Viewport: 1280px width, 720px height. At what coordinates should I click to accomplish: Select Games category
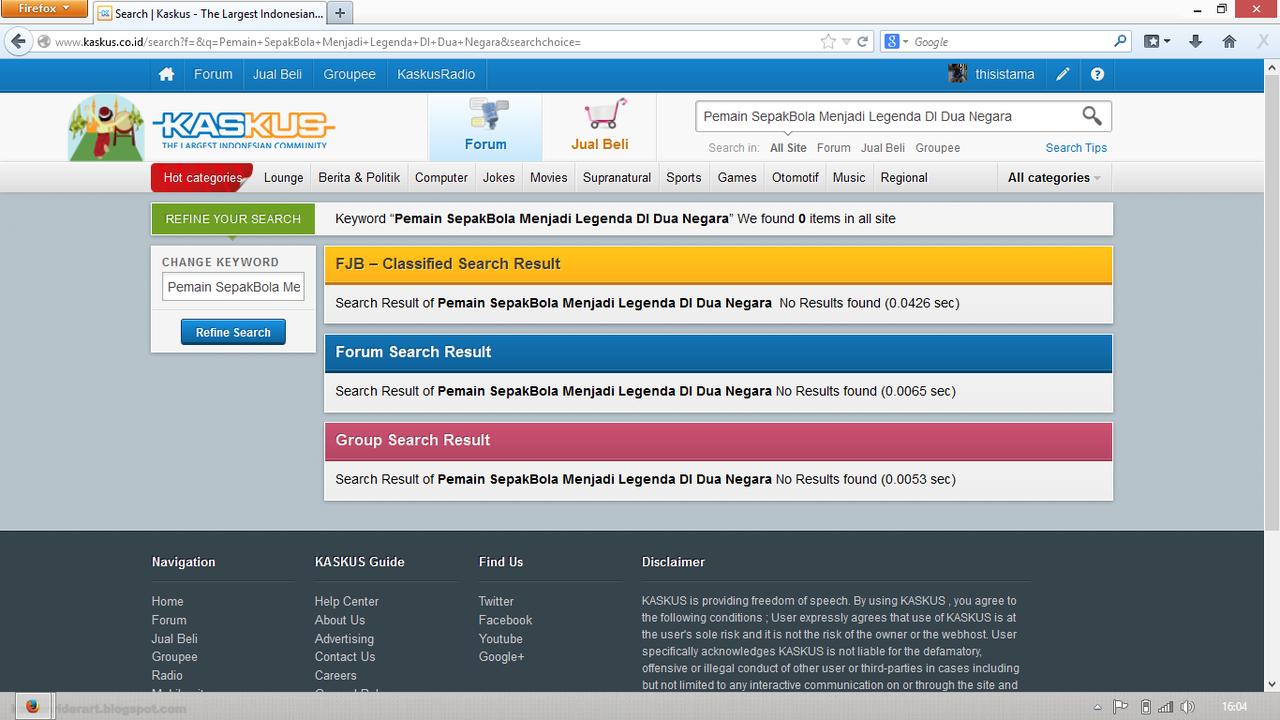pos(737,177)
